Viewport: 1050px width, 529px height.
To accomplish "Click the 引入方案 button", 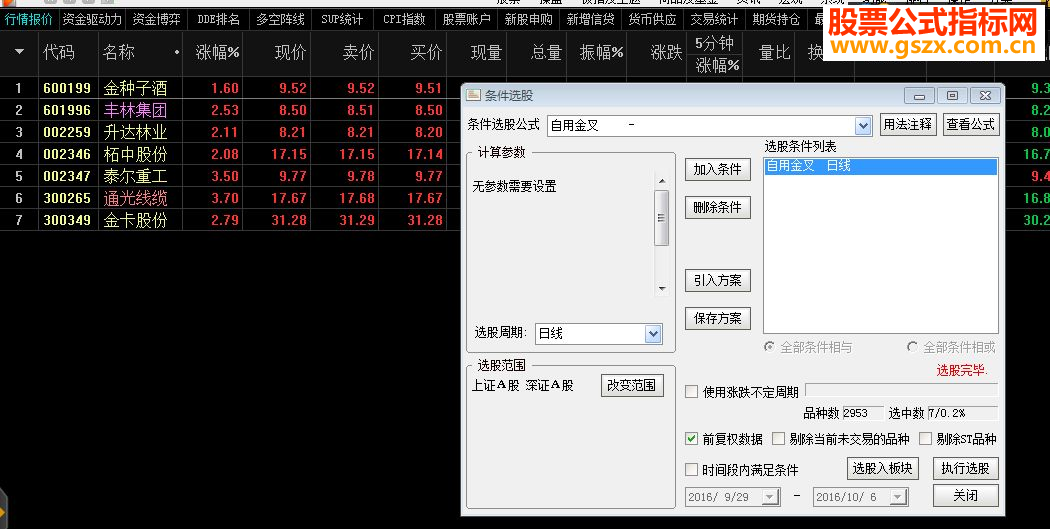I will (x=718, y=281).
